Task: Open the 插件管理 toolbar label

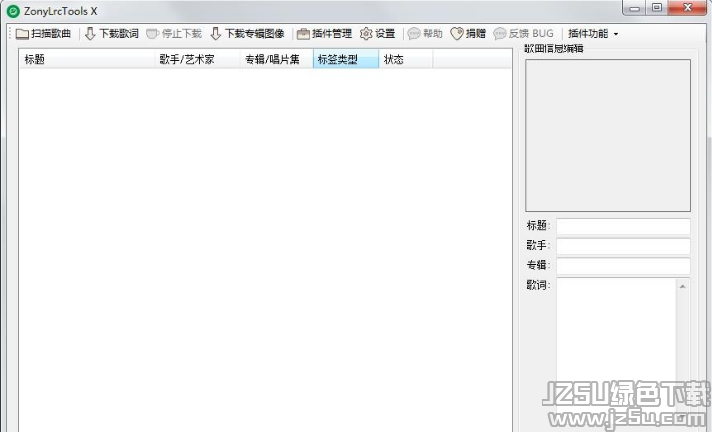Action: 332,34
